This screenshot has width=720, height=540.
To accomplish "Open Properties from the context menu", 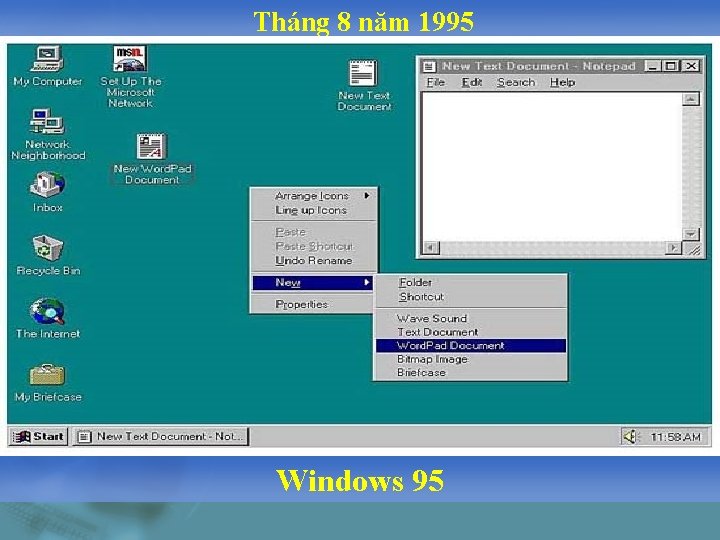I will [x=314, y=304].
